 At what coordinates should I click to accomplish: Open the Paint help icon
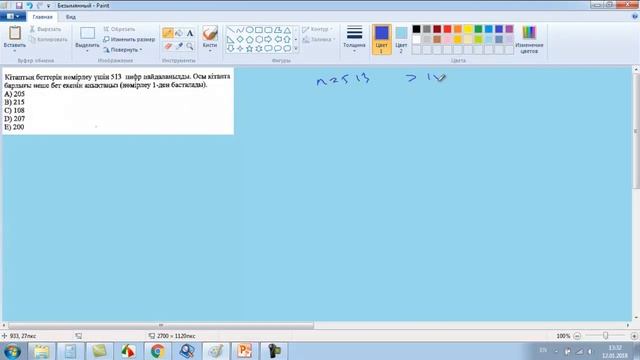pyautogui.click(x=635, y=17)
